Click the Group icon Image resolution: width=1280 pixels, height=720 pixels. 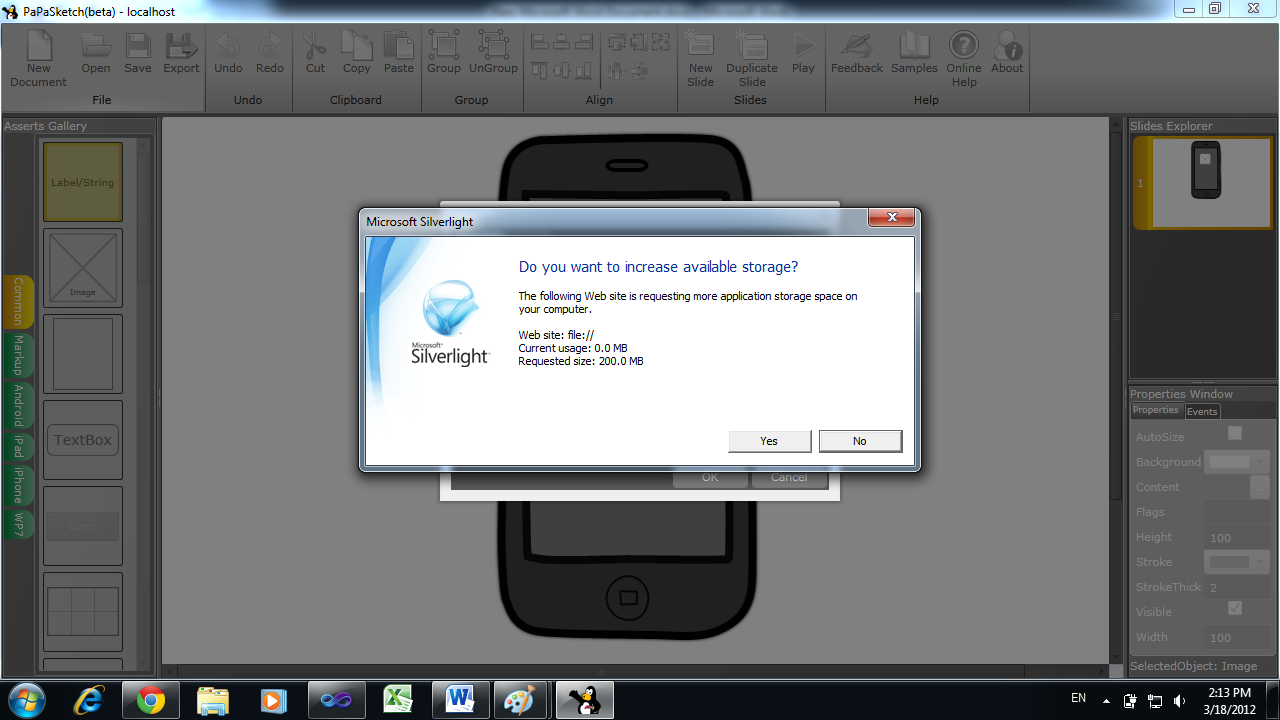(444, 45)
